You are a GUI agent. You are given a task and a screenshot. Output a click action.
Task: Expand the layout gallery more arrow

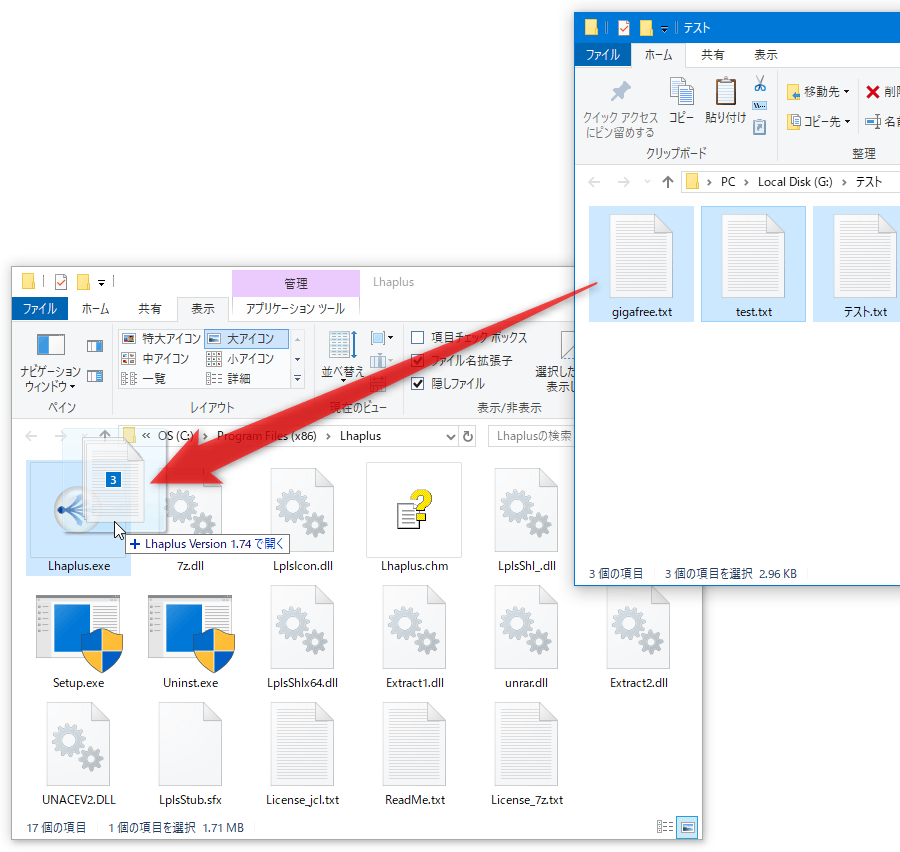(x=297, y=378)
